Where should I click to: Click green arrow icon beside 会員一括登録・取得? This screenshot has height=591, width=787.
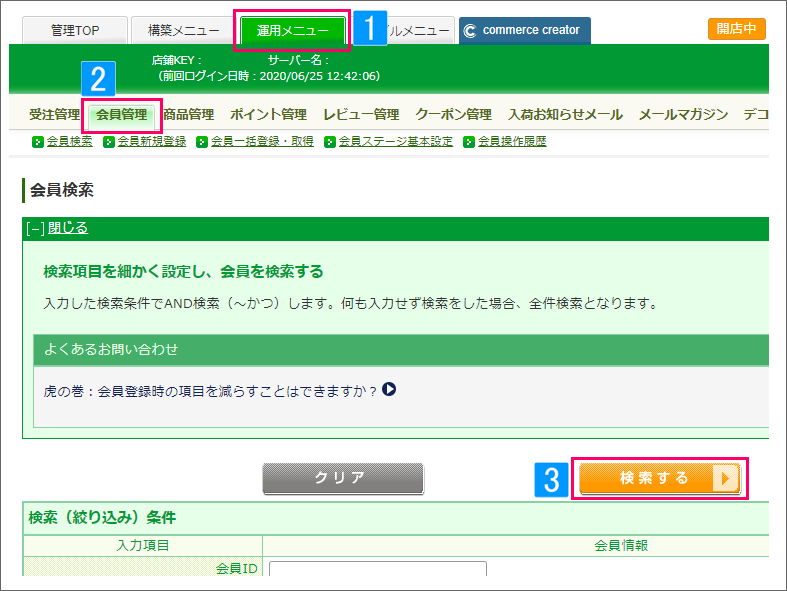click(202, 142)
